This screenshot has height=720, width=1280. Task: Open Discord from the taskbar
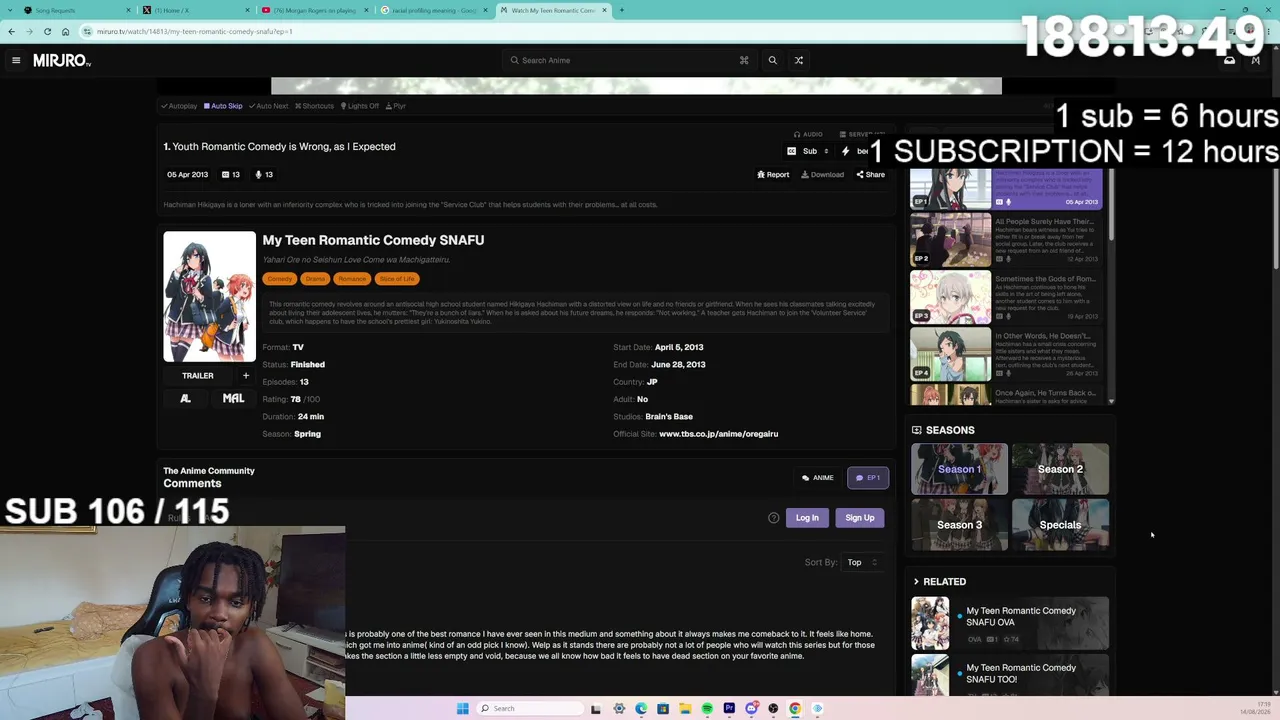[x=751, y=708]
